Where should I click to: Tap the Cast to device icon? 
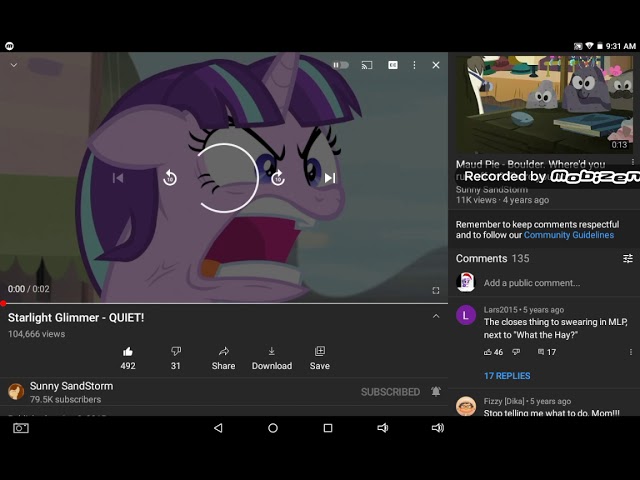pos(367,65)
